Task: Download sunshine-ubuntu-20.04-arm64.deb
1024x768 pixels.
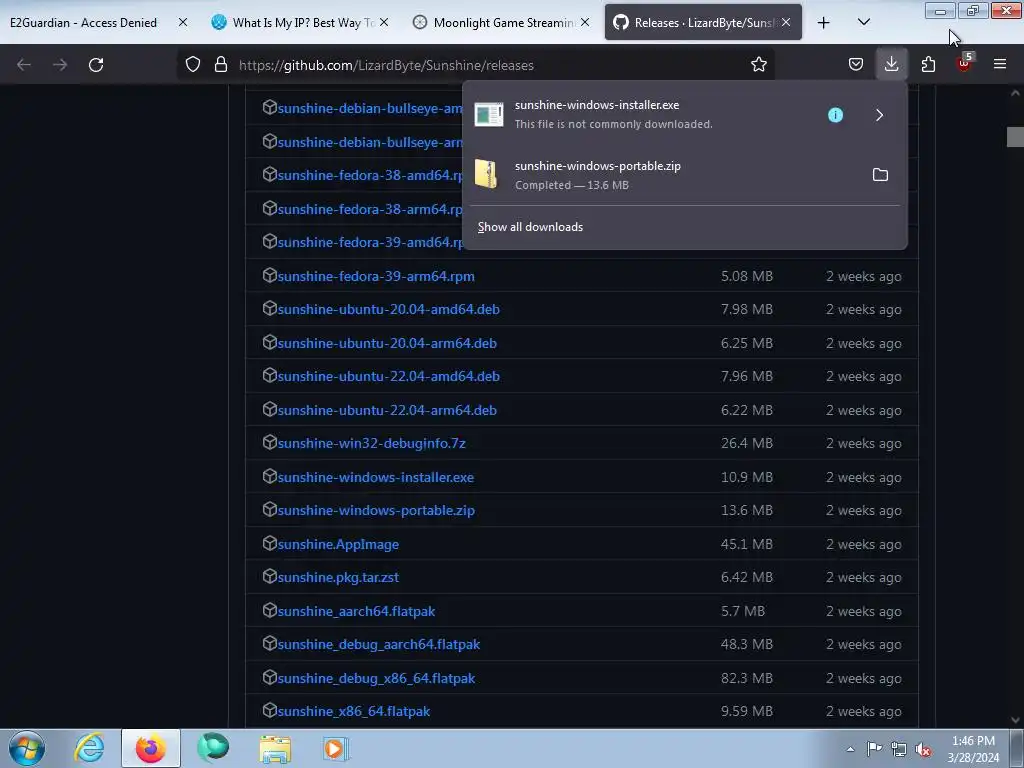Action: click(387, 344)
